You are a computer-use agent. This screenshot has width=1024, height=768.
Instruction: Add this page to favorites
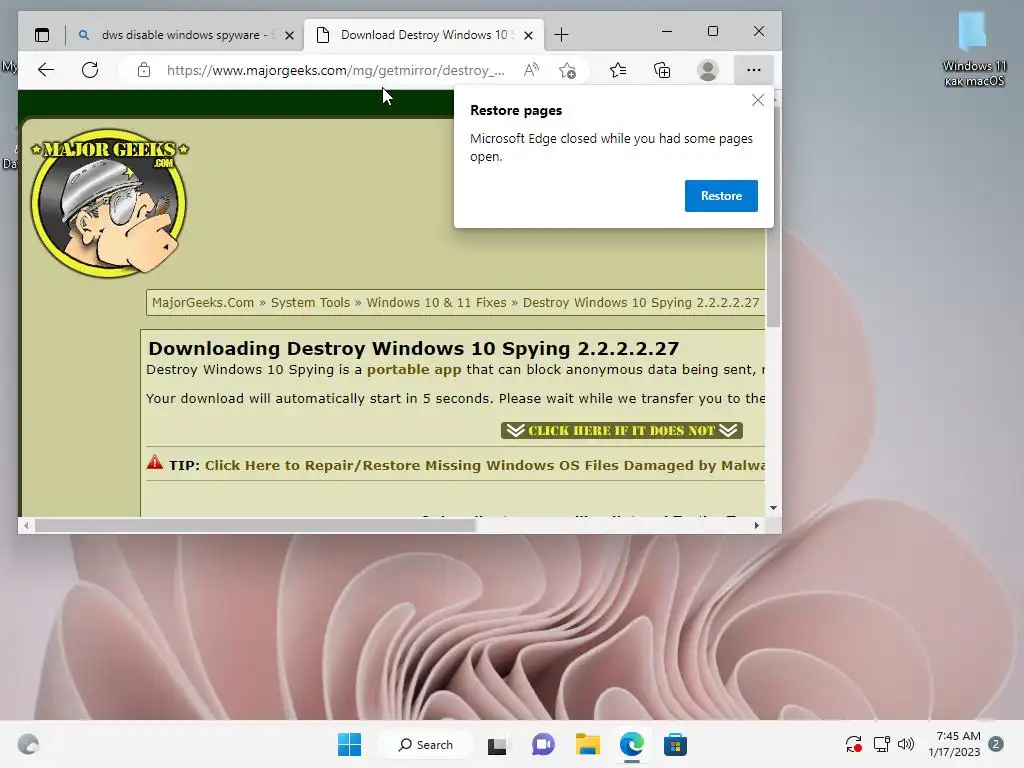click(568, 70)
